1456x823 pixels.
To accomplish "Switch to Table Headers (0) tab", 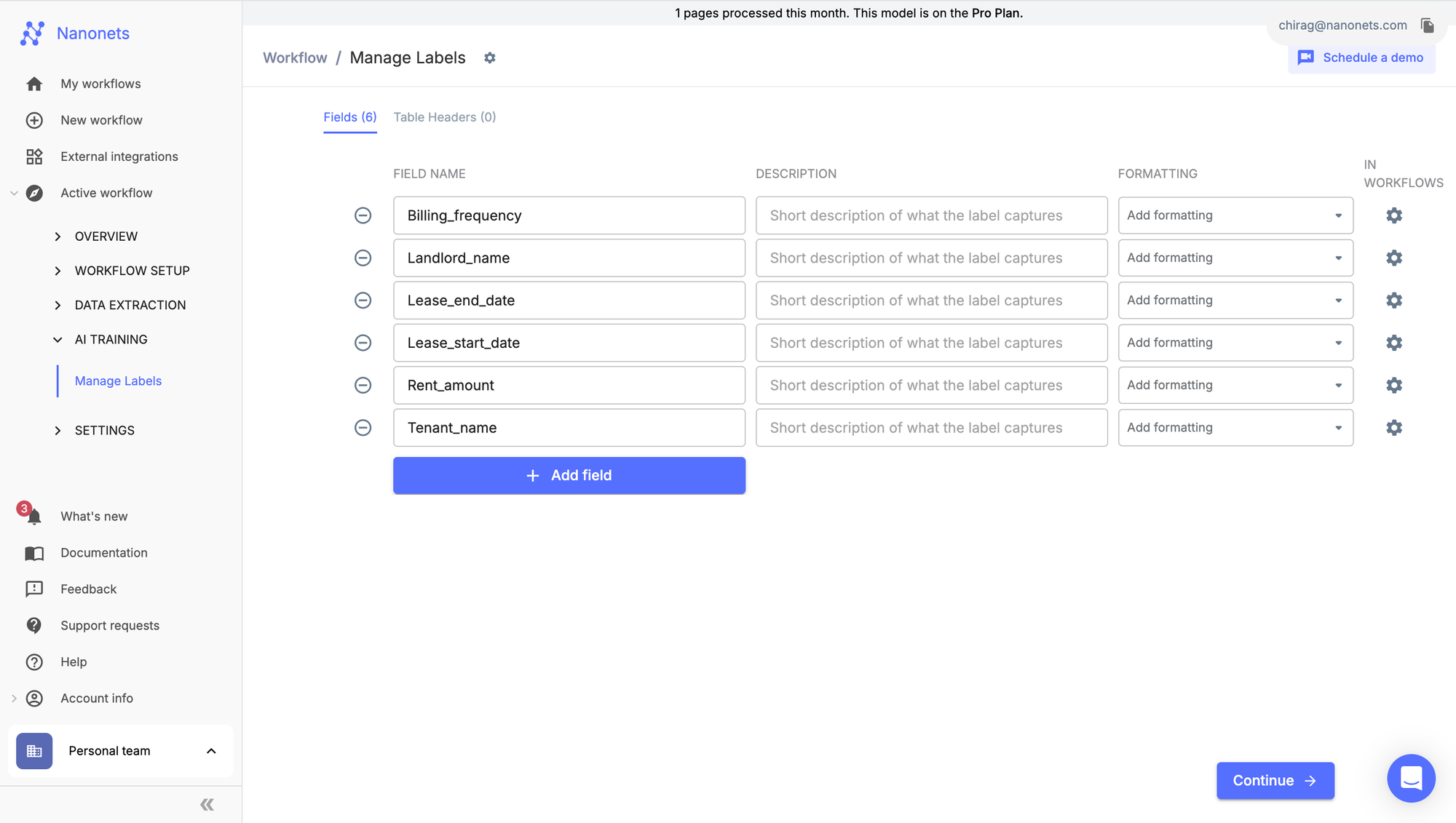I will (445, 117).
